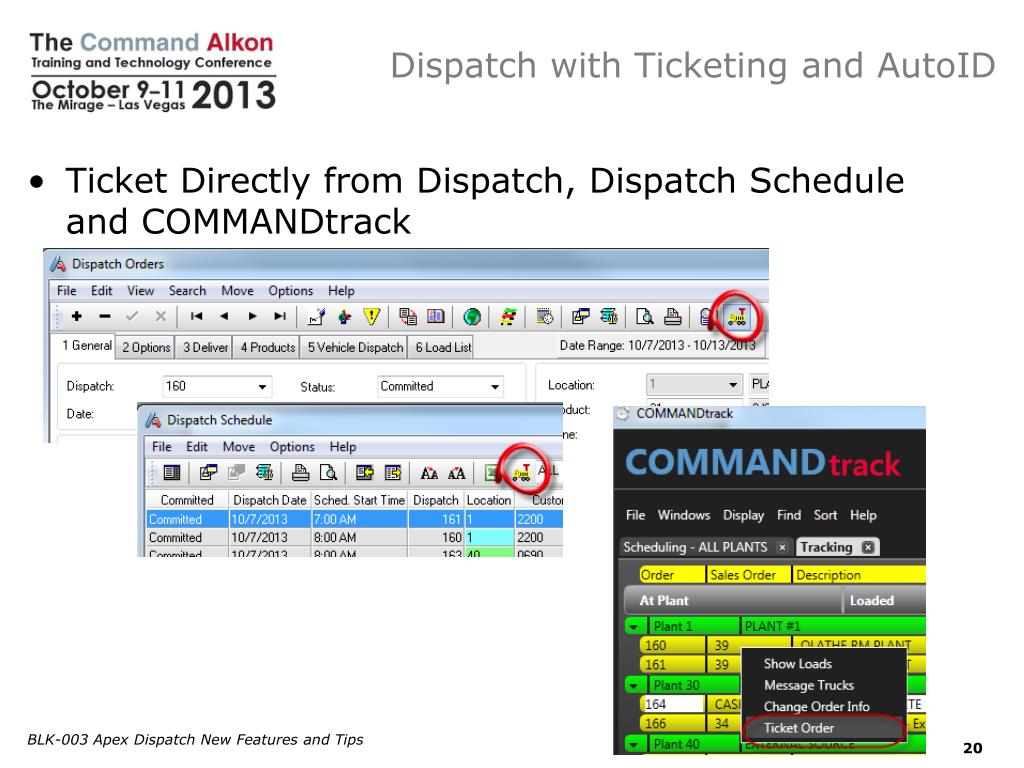The image size is (1024, 768).
Task: Click the yellow warning triangle toolbar icon
Action: (371, 317)
